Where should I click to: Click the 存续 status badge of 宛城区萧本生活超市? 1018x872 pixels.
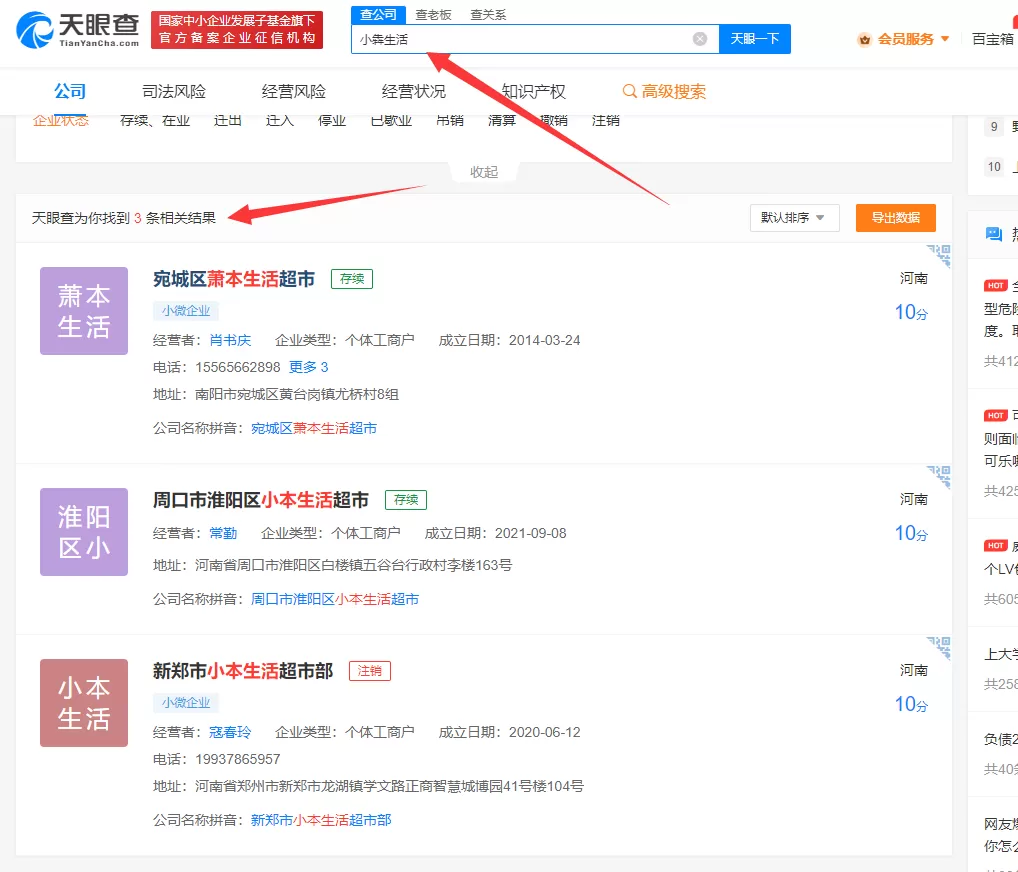click(x=352, y=279)
